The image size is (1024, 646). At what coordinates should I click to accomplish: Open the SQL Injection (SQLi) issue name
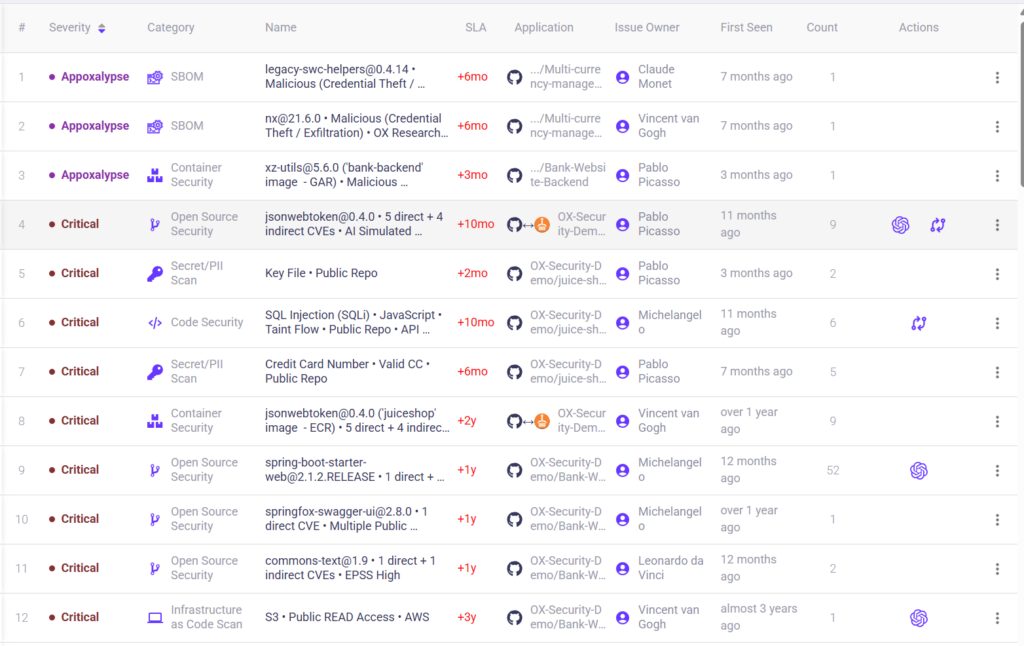pyautogui.click(x=353, y=322)
